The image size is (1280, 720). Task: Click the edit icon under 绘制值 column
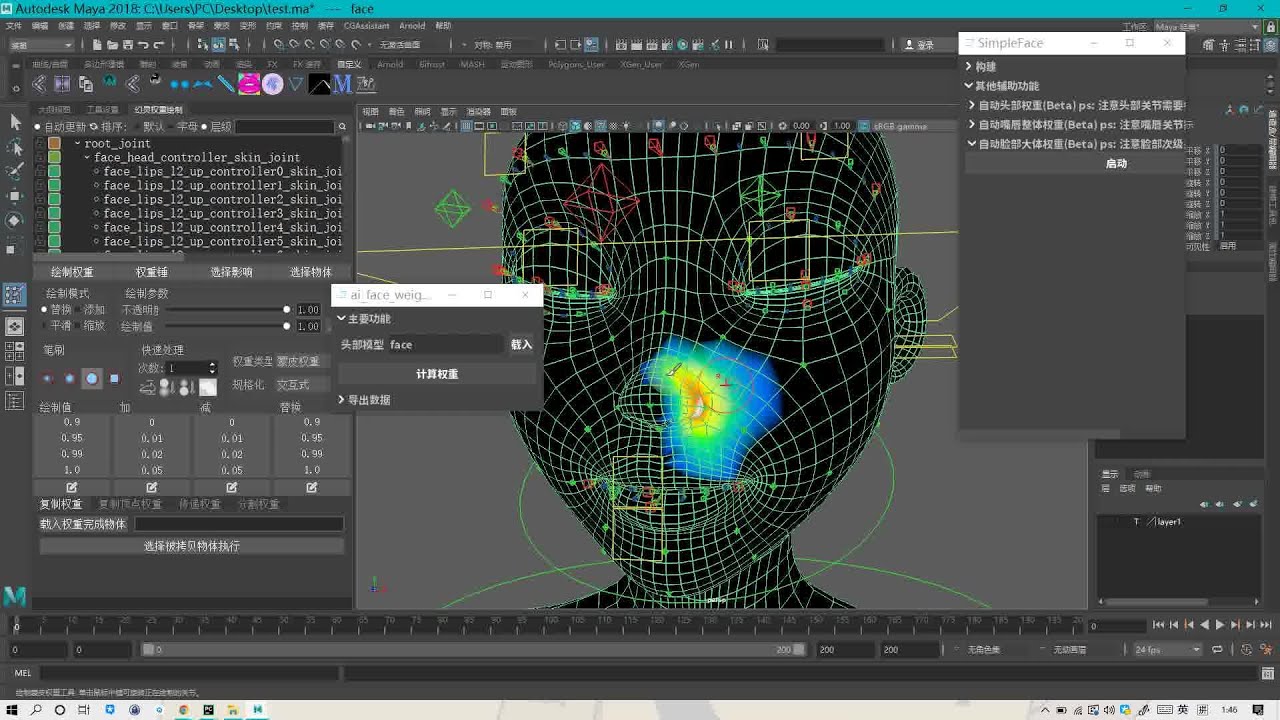click(72, 487)
